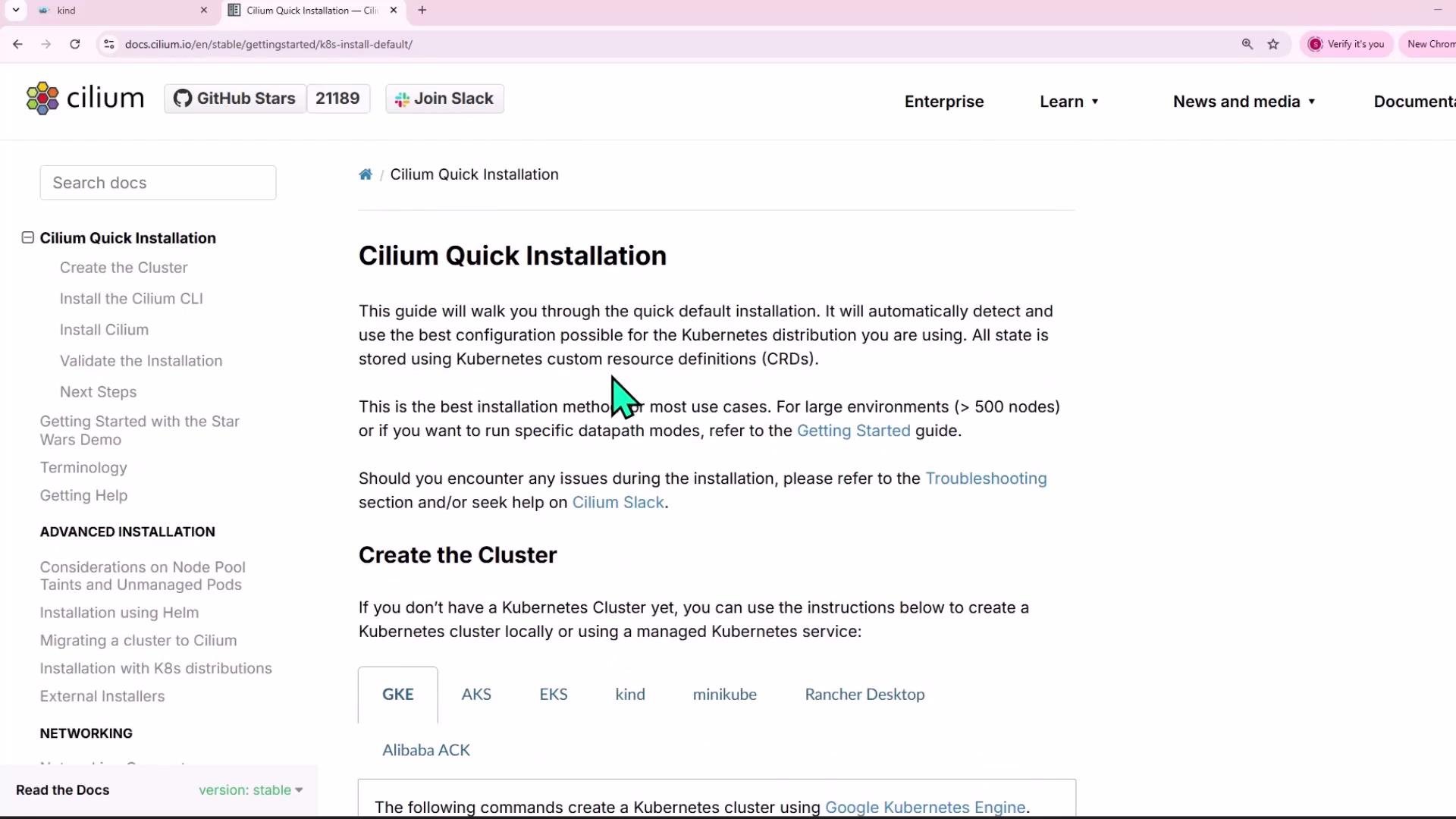Open Cilium Slack link
The height and width of the screenshot is (819, 1456).
click(x=618, y=503)
